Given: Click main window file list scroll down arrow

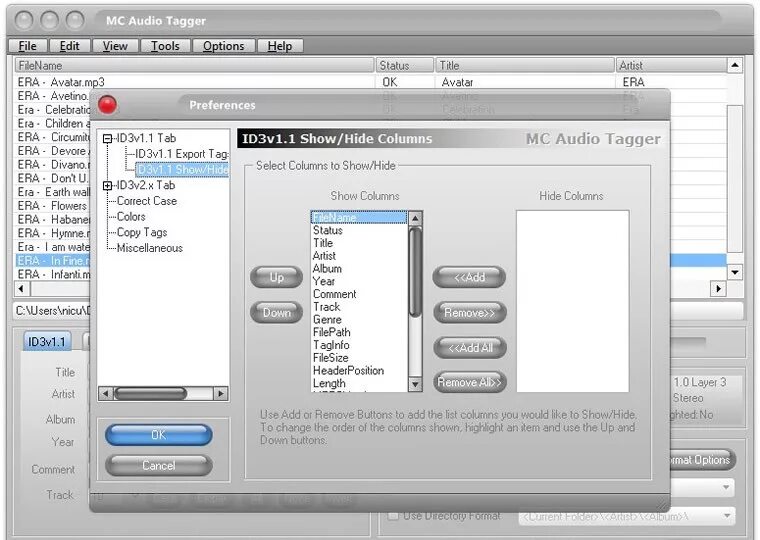Looking at the screenshot, I should pos(735,272).
